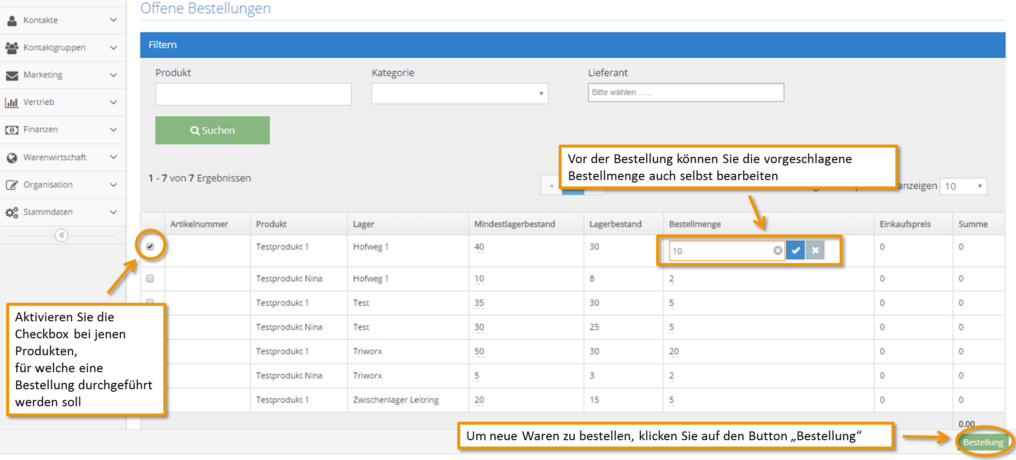Tick the Testprodukt Nina Hofweg 1 checkbox

point(150,279)
